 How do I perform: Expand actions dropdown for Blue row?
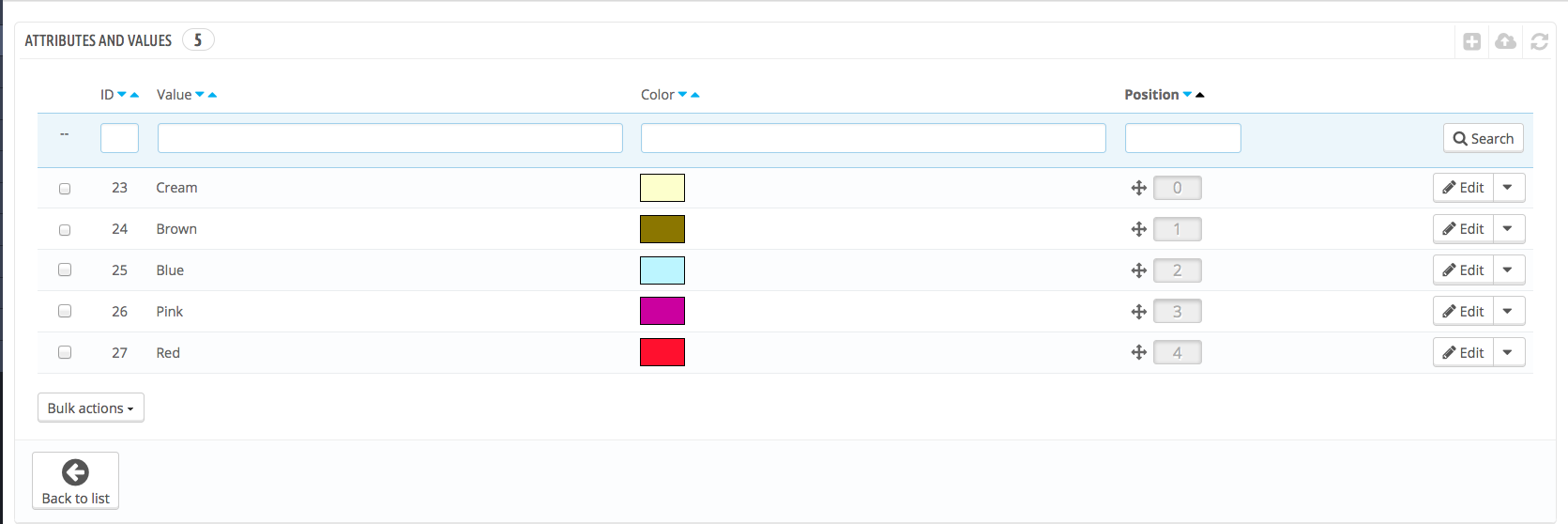point(1508,270)
